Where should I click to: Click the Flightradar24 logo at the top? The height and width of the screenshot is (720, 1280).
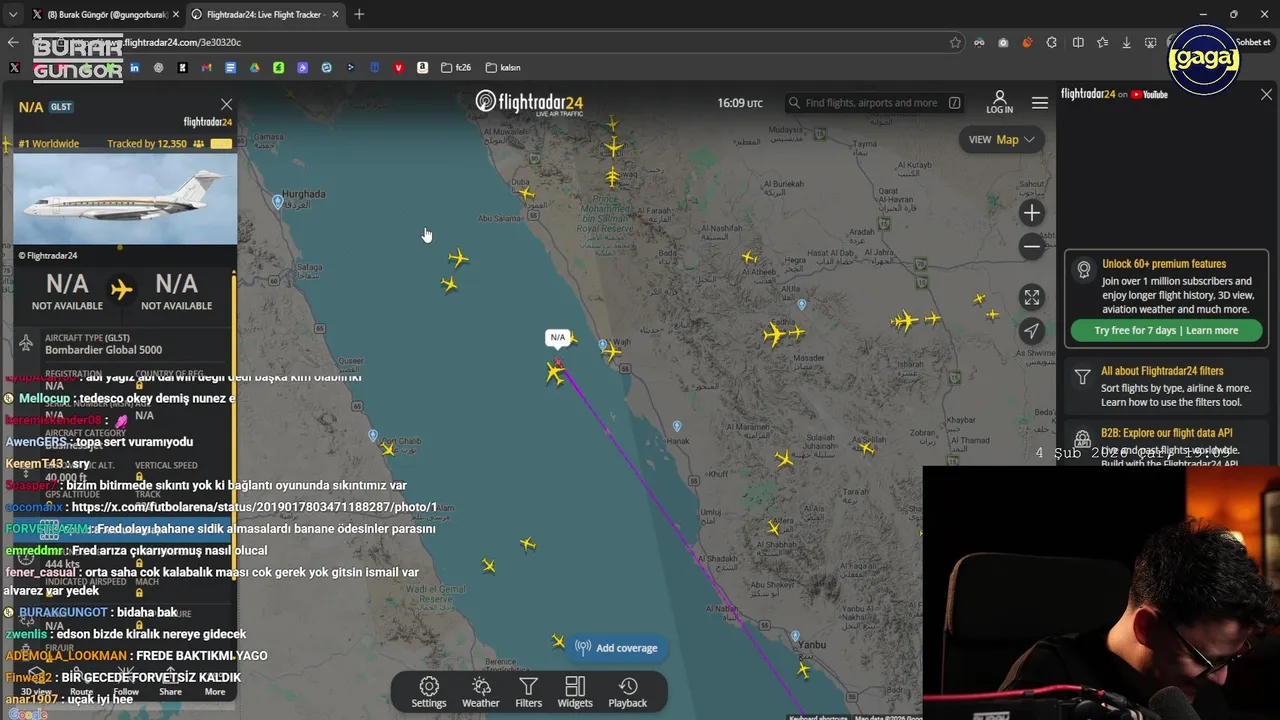529,103
